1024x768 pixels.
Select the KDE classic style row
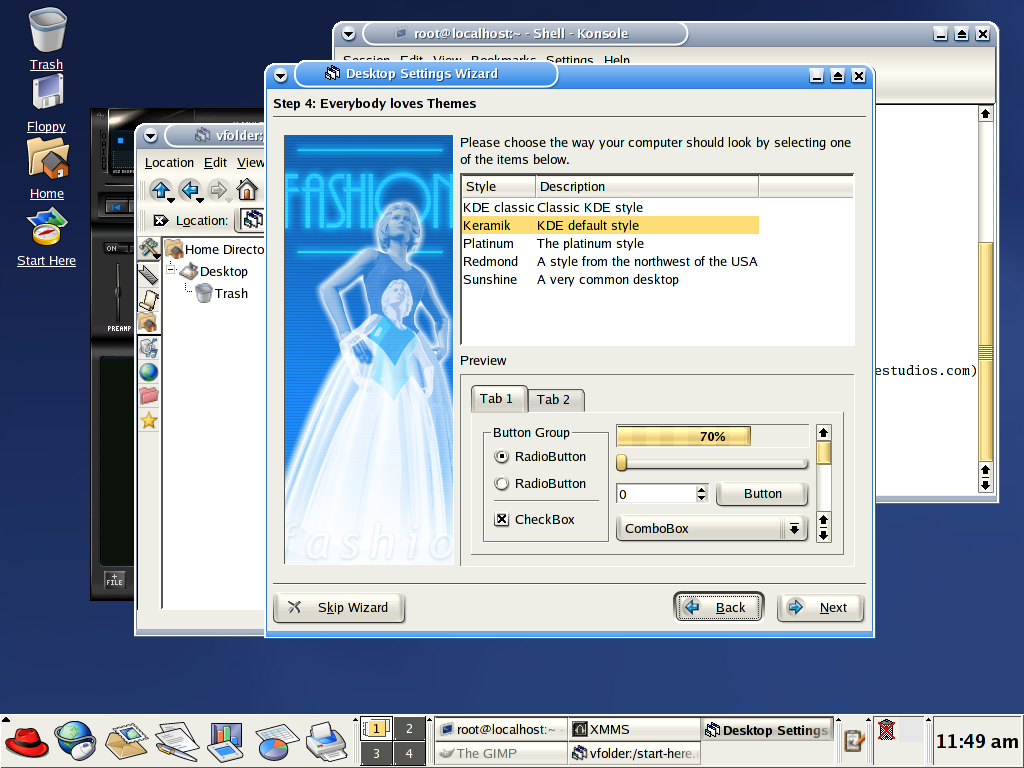(x=610, y=207)
